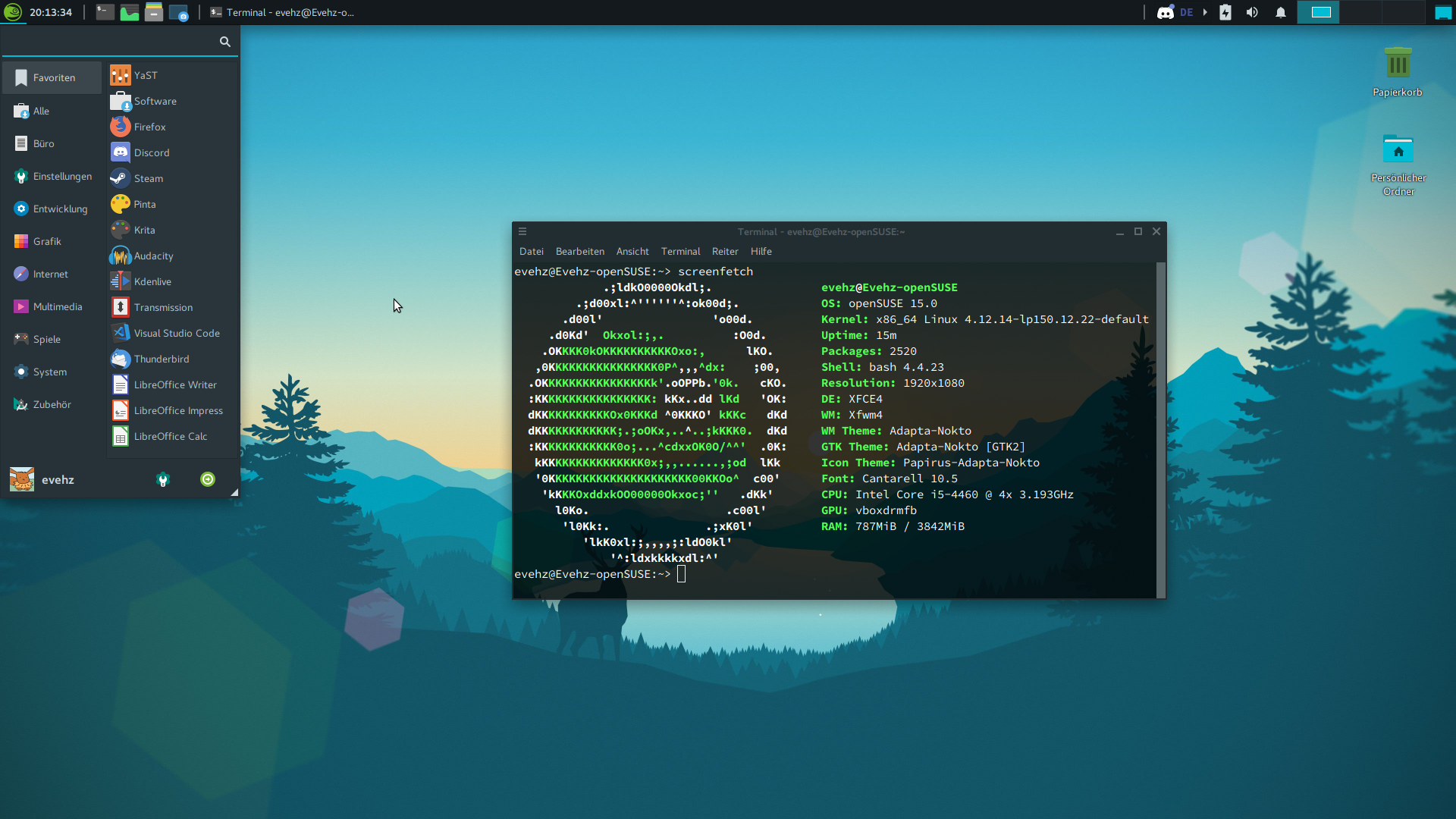1456x819 pixels.
Task: Open the Multimedia category
Action: pos(52,306)
